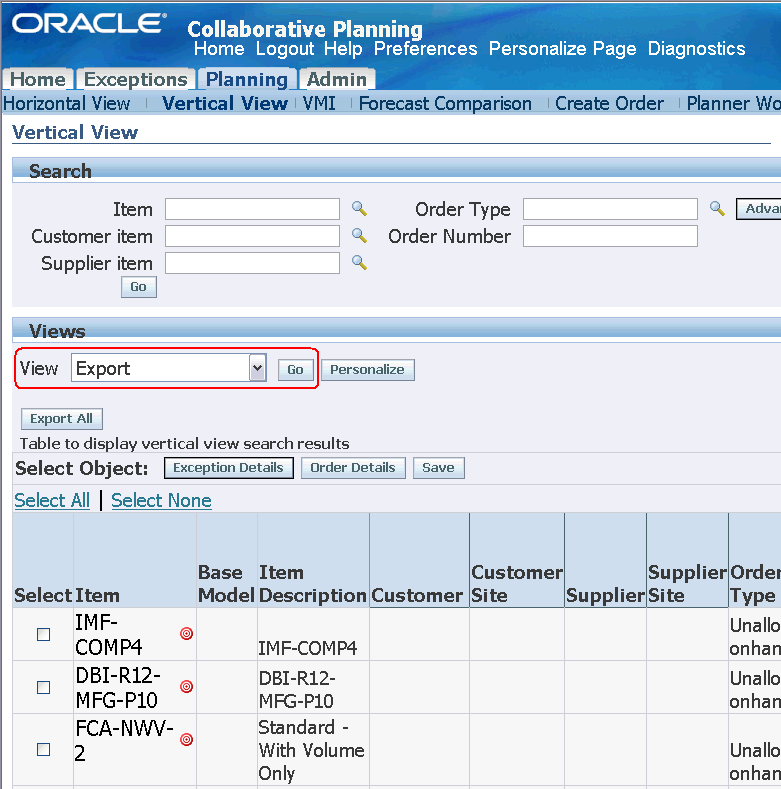
Task: Focus the Customer item input field
Action: pos(252,236)
